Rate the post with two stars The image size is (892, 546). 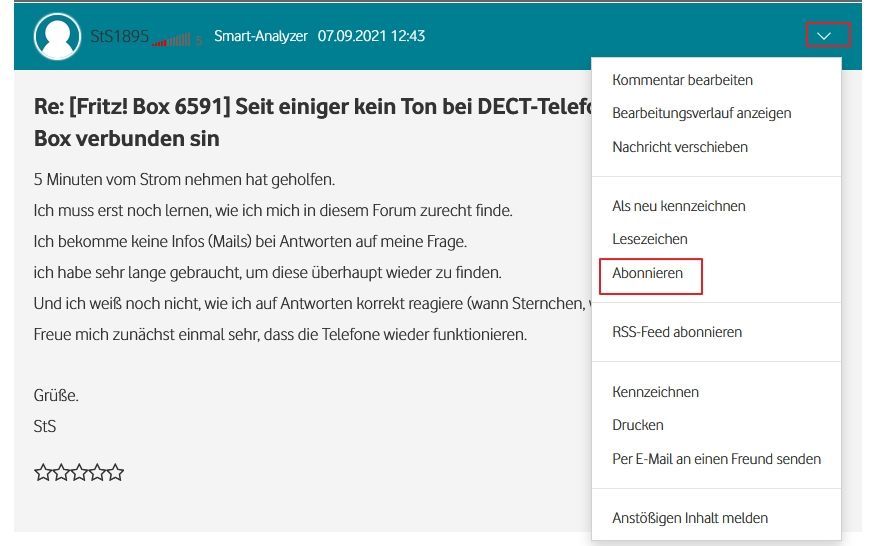pyautogui.click(x=61, y=472)
